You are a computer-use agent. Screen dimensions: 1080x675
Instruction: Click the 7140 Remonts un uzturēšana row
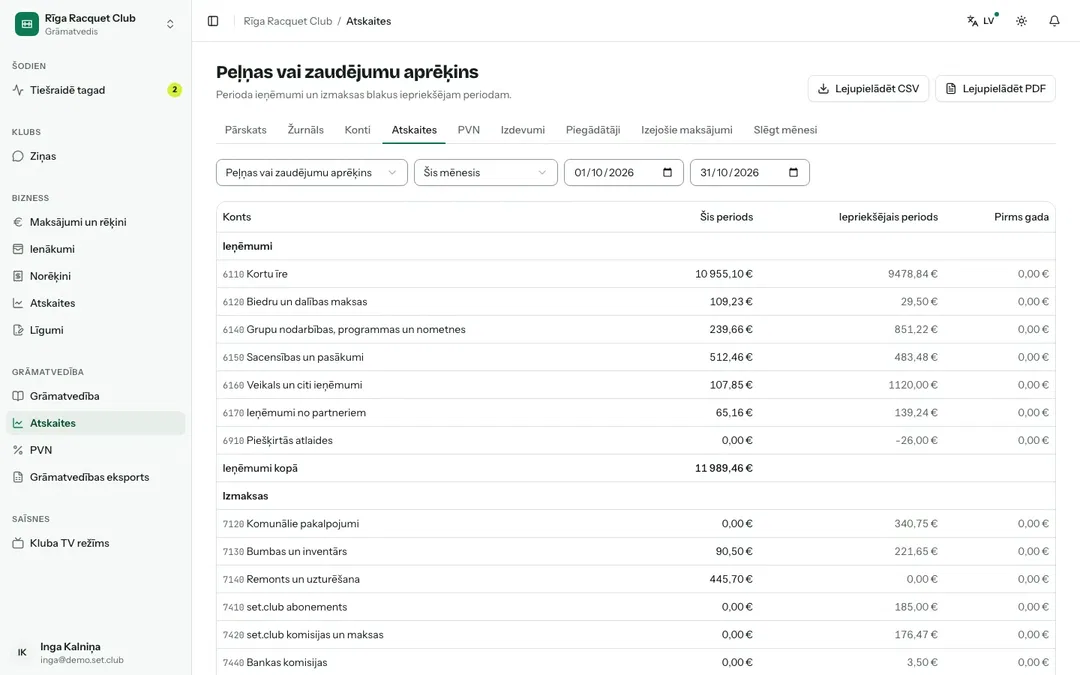[636, 579]
